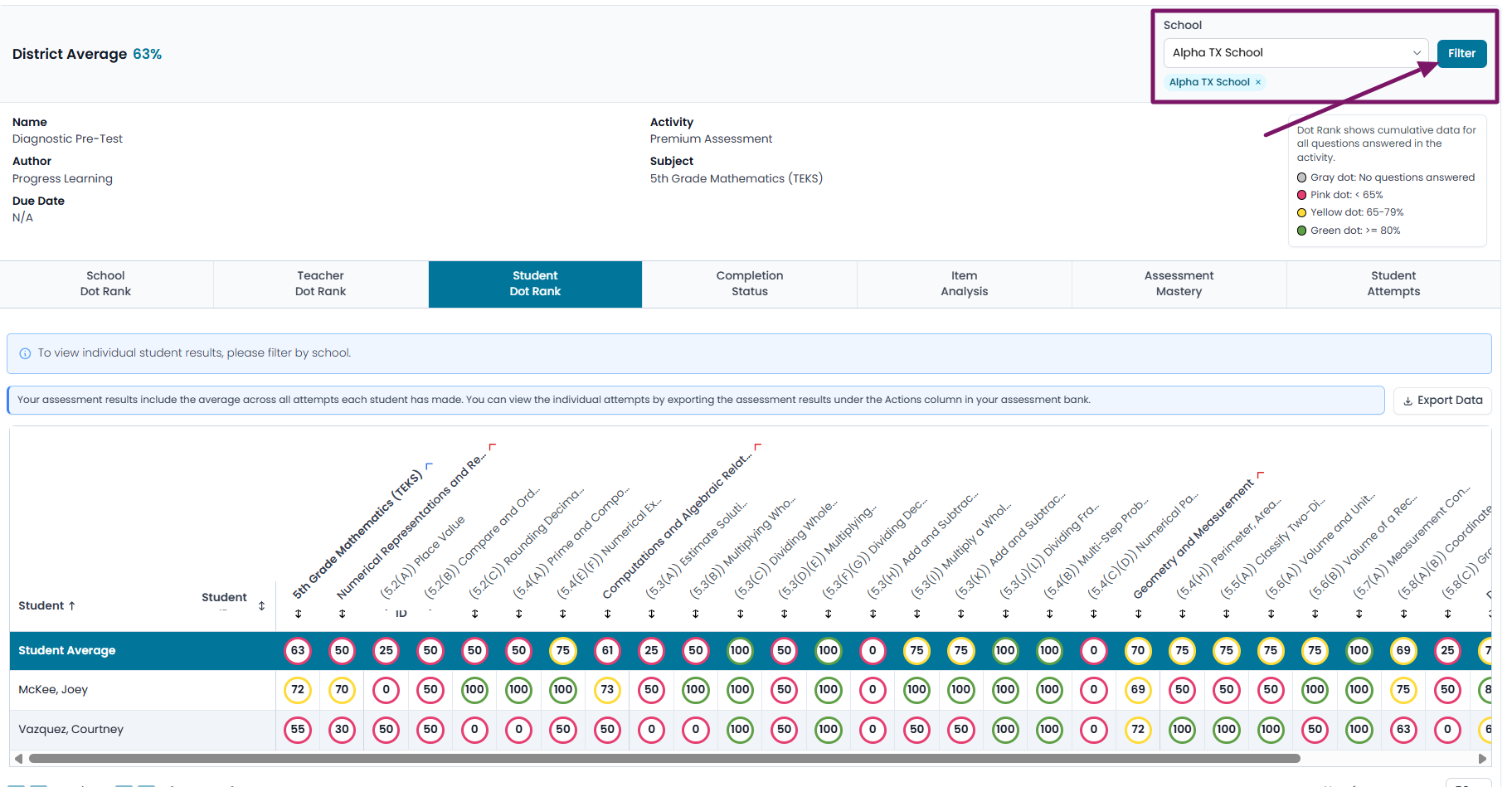The image size is (1512, 787).
Task: Collapse the Numerical Representations column group
Action: click(492, 447)
